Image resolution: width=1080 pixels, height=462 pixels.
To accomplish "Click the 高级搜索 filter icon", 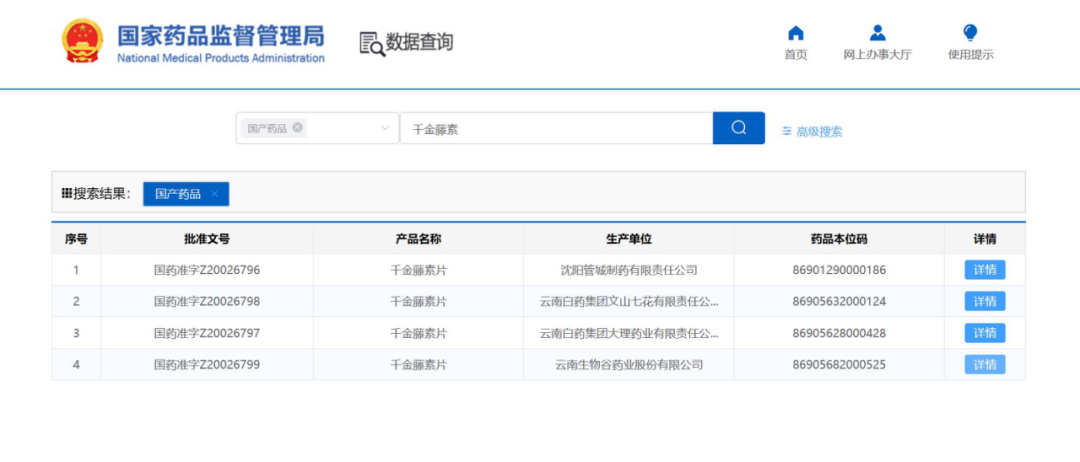I will (x=787, y=132).
